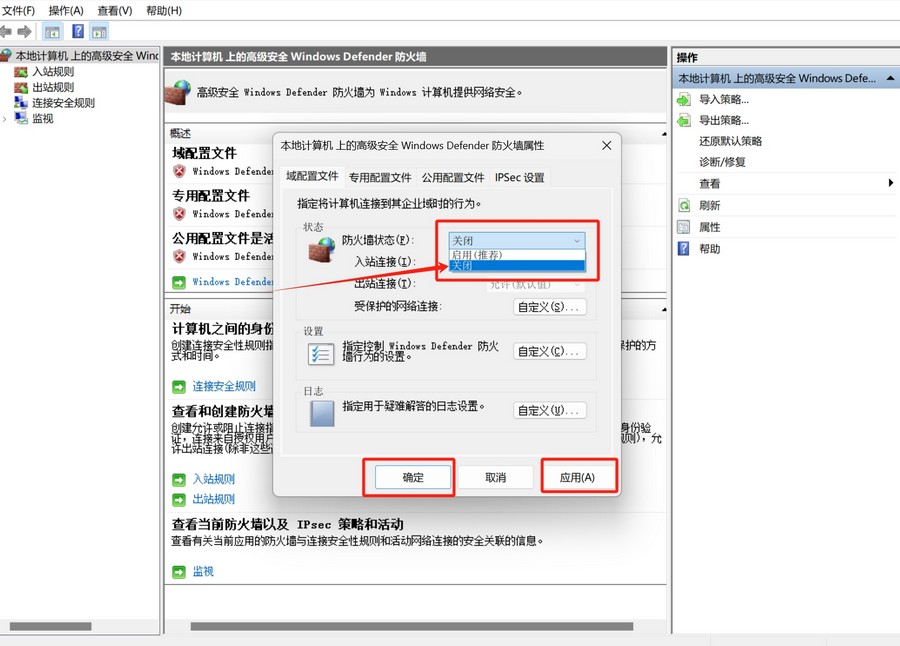Click the center pane horizontal scrollbar

(412, 626)
